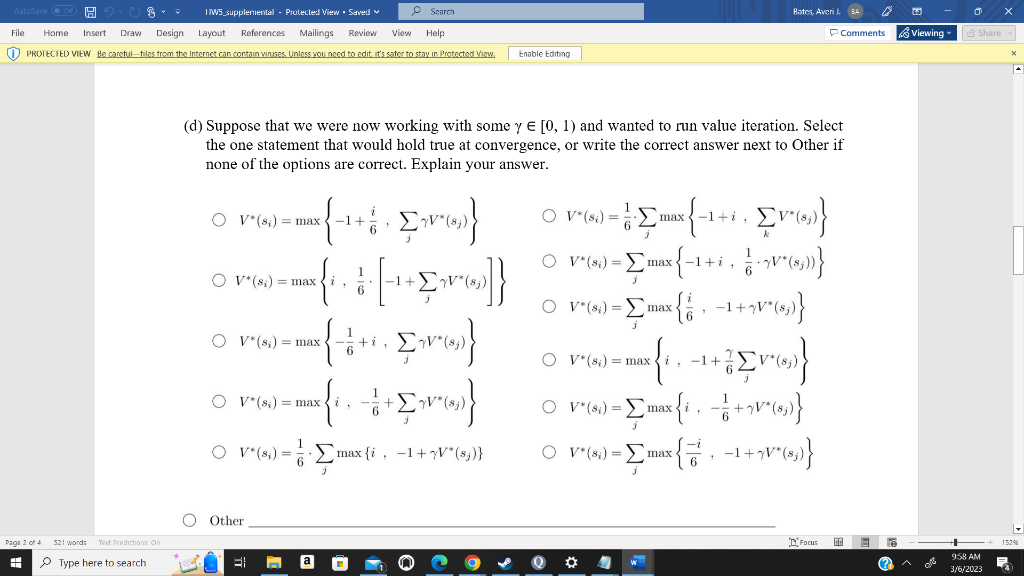Open the File menu
The image size is (1024, 576).
(18, 32)
